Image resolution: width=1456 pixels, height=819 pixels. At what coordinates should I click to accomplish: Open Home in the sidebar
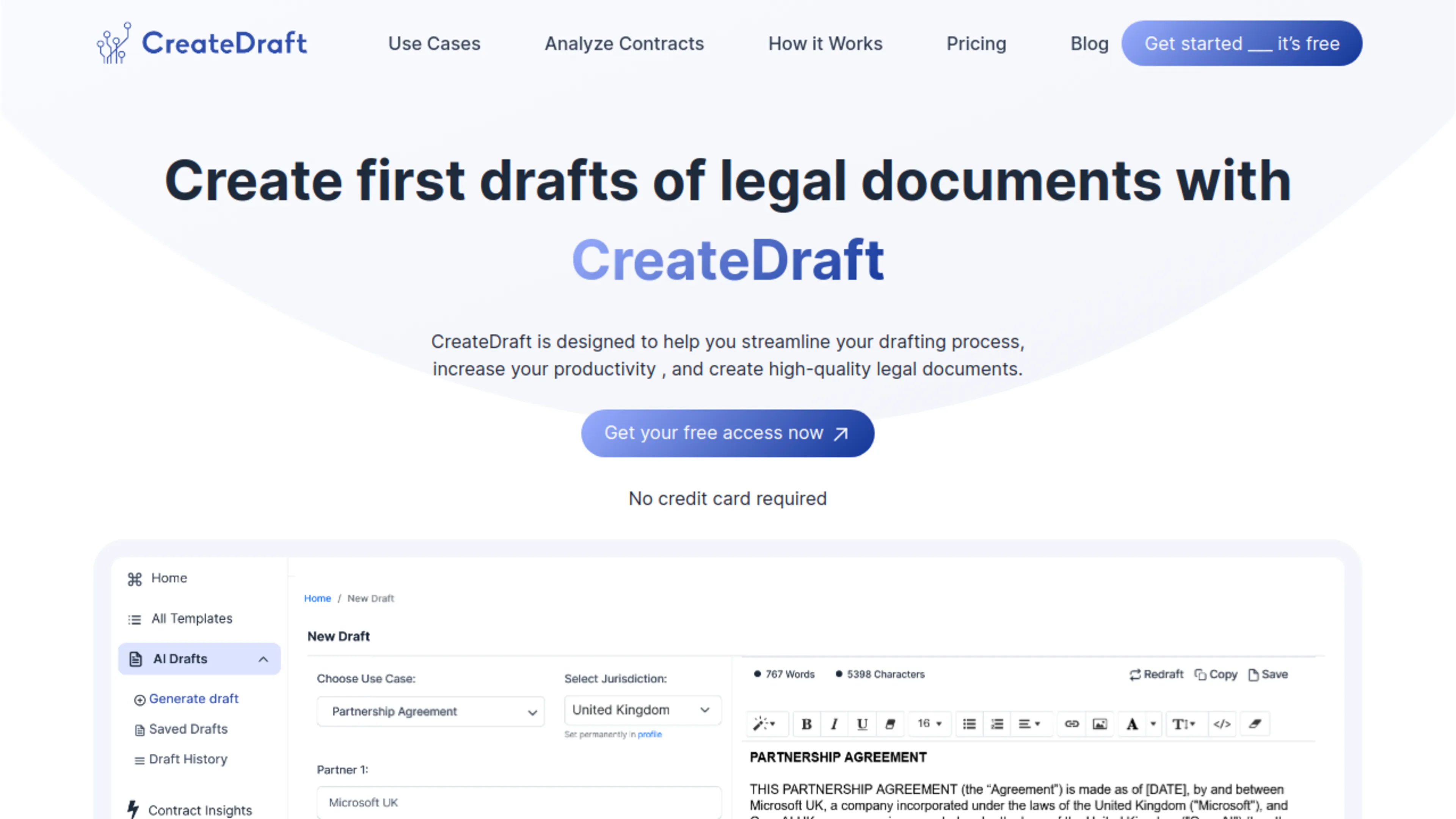coord(169,577)
